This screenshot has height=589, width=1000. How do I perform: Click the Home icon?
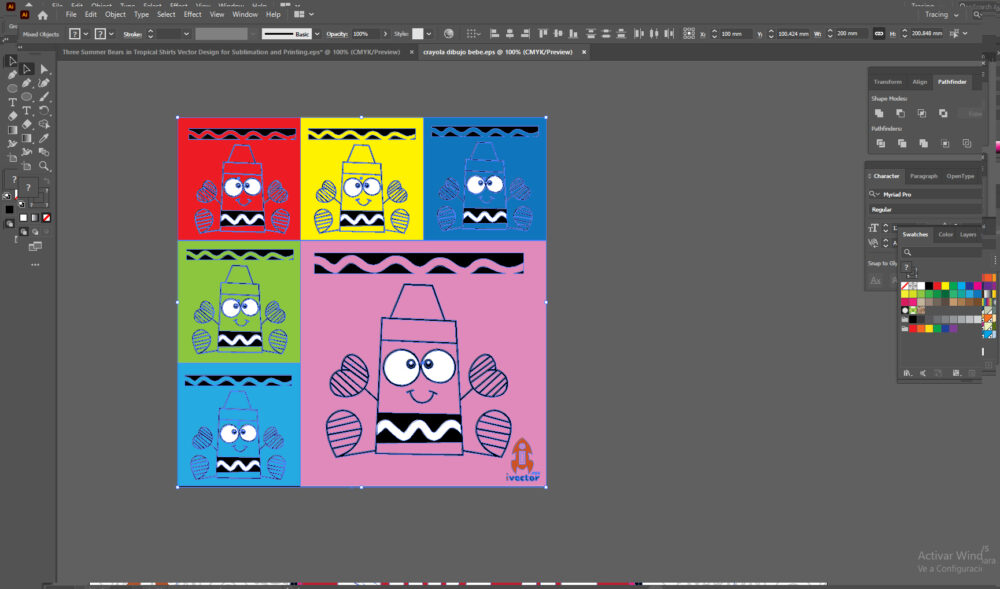point(43,15)
